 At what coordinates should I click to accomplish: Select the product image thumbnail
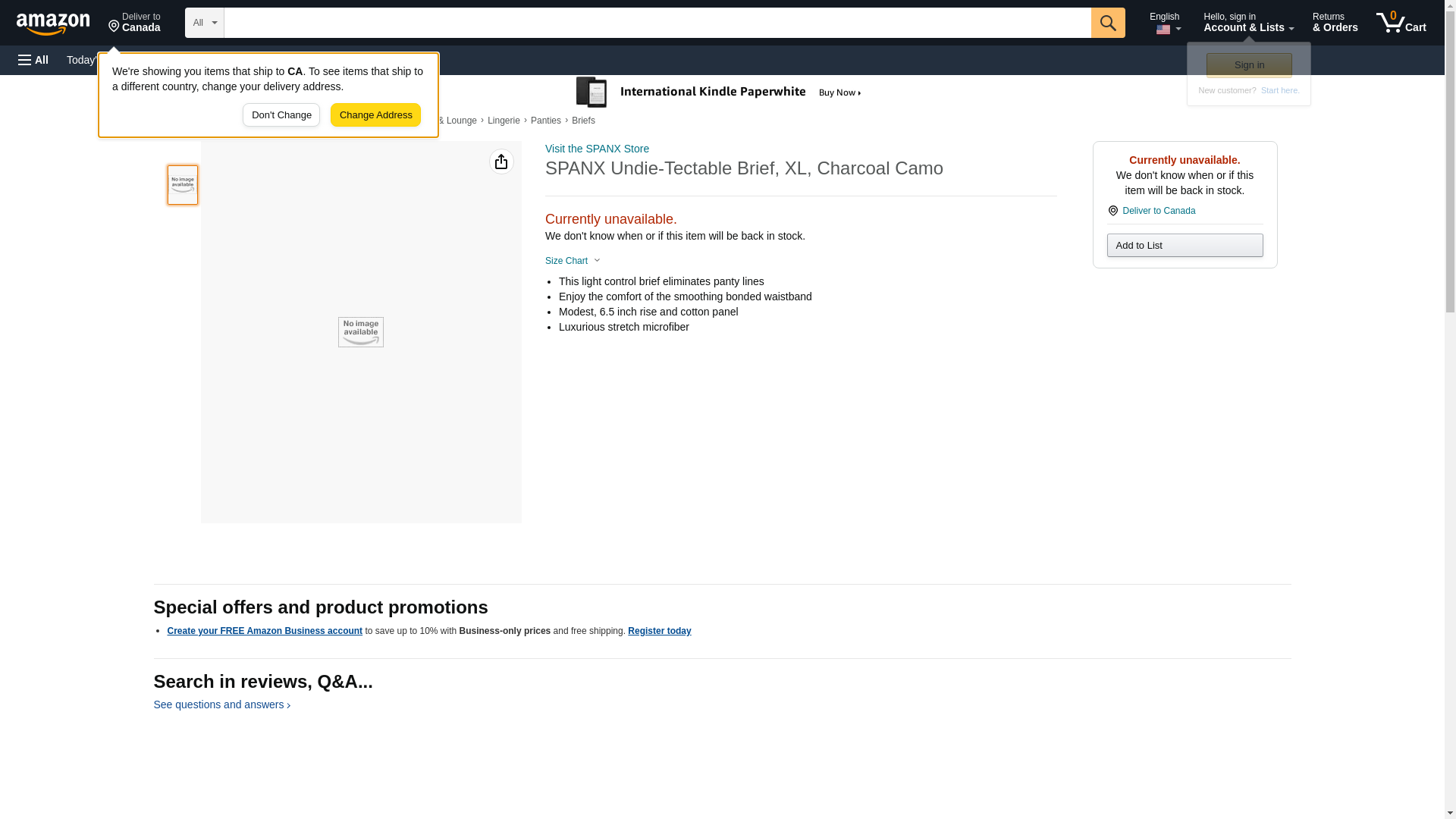tap(183, 185)
